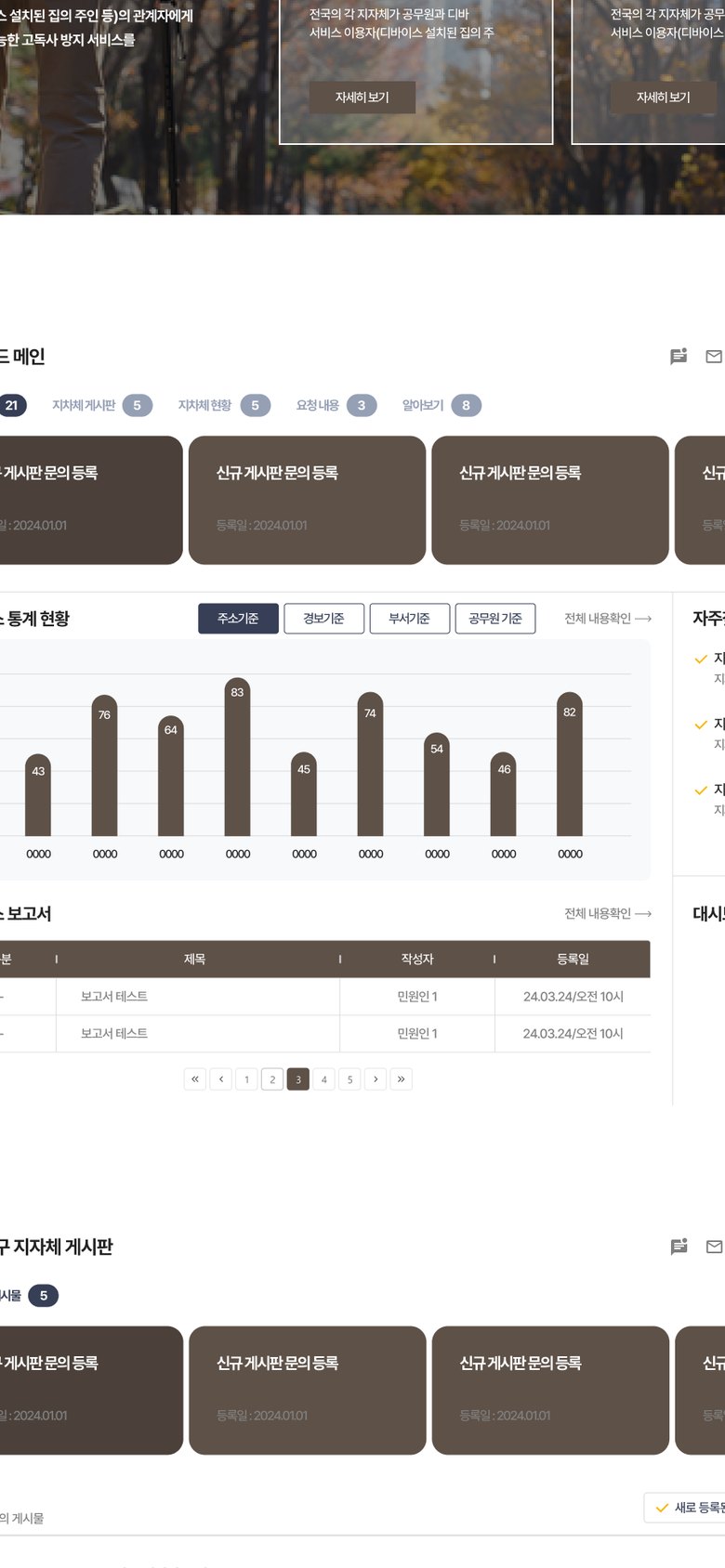
Task: Open 전체 내용확인 link in the 보고서 section
Action: pos(608,914)
